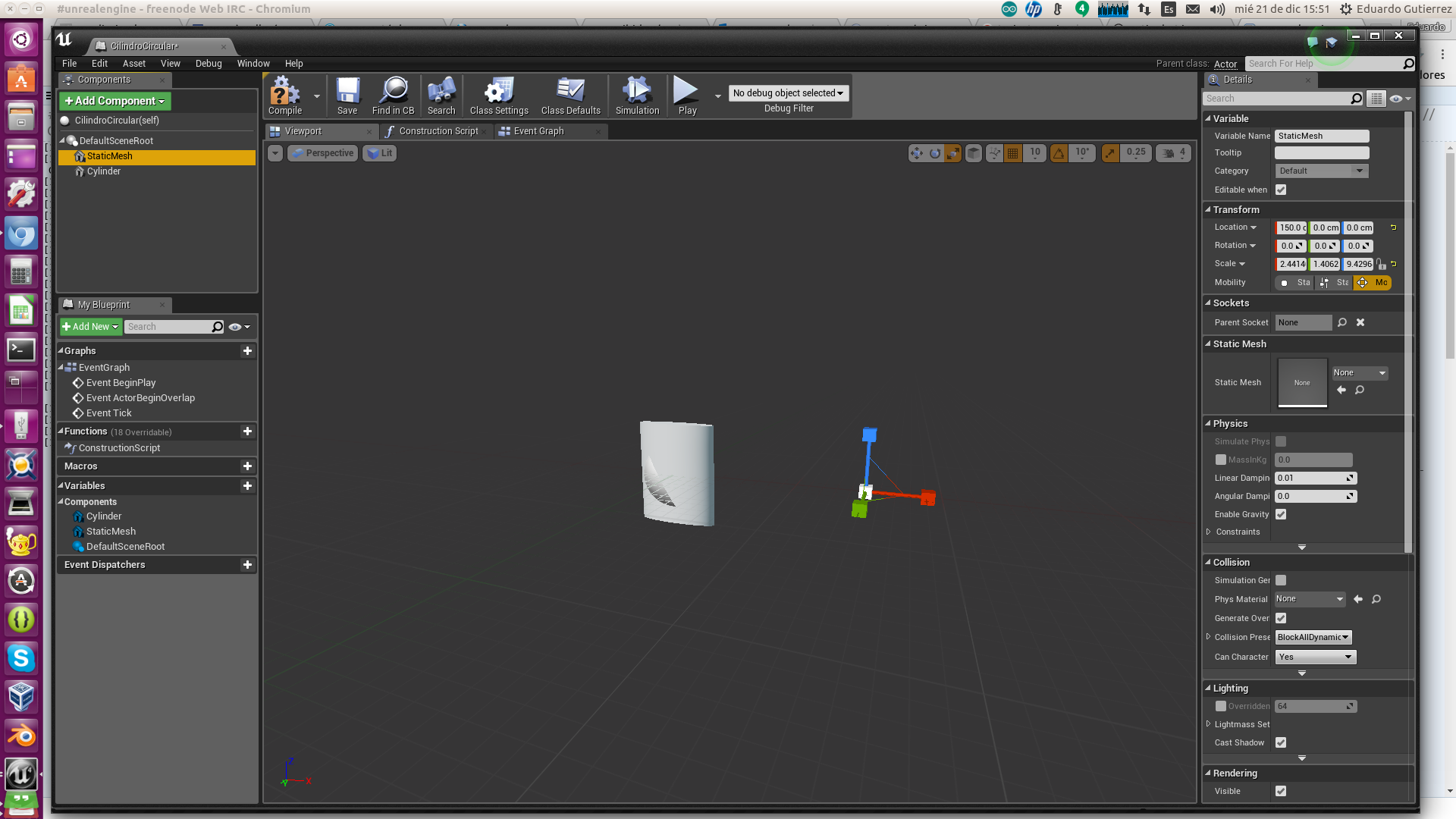Uncheck the Visible rendering checkbox
Viewport: 1456px width, 819px height.
point(1281,791)
